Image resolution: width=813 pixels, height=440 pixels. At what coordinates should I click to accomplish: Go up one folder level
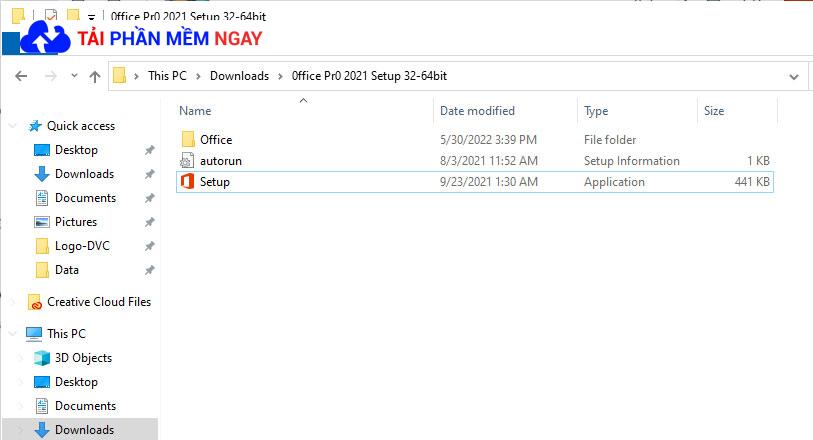tap(94, 77)
